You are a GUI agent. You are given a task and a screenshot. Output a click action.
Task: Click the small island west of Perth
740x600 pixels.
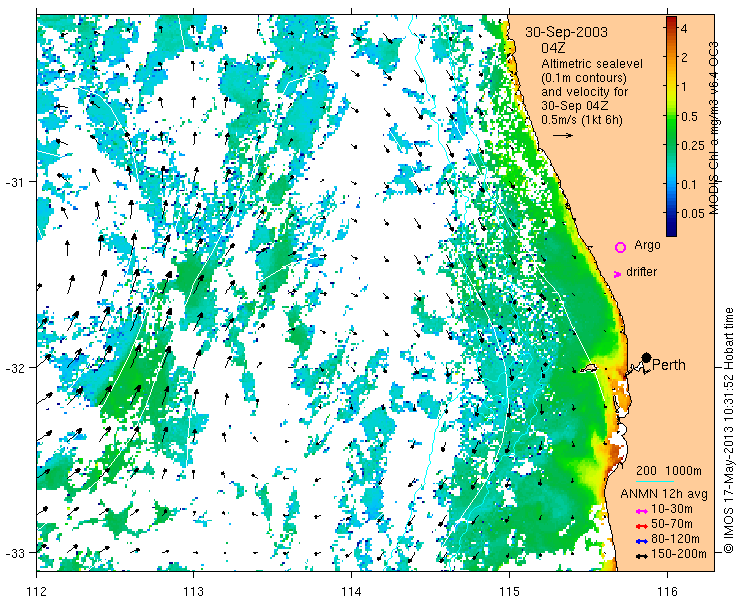588,368
